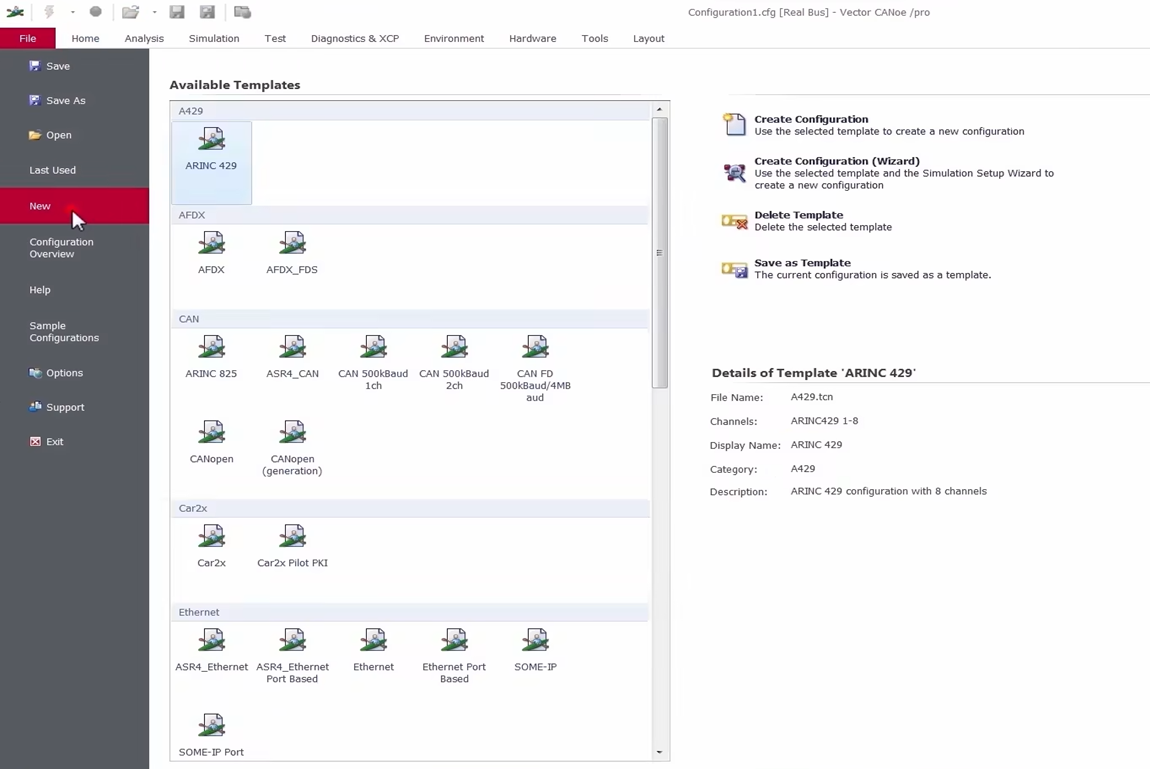This screenshot has height=769, width=1150.
Task: Select CAN 500kBaud 1ch template
Action: [x=373, y=363]
